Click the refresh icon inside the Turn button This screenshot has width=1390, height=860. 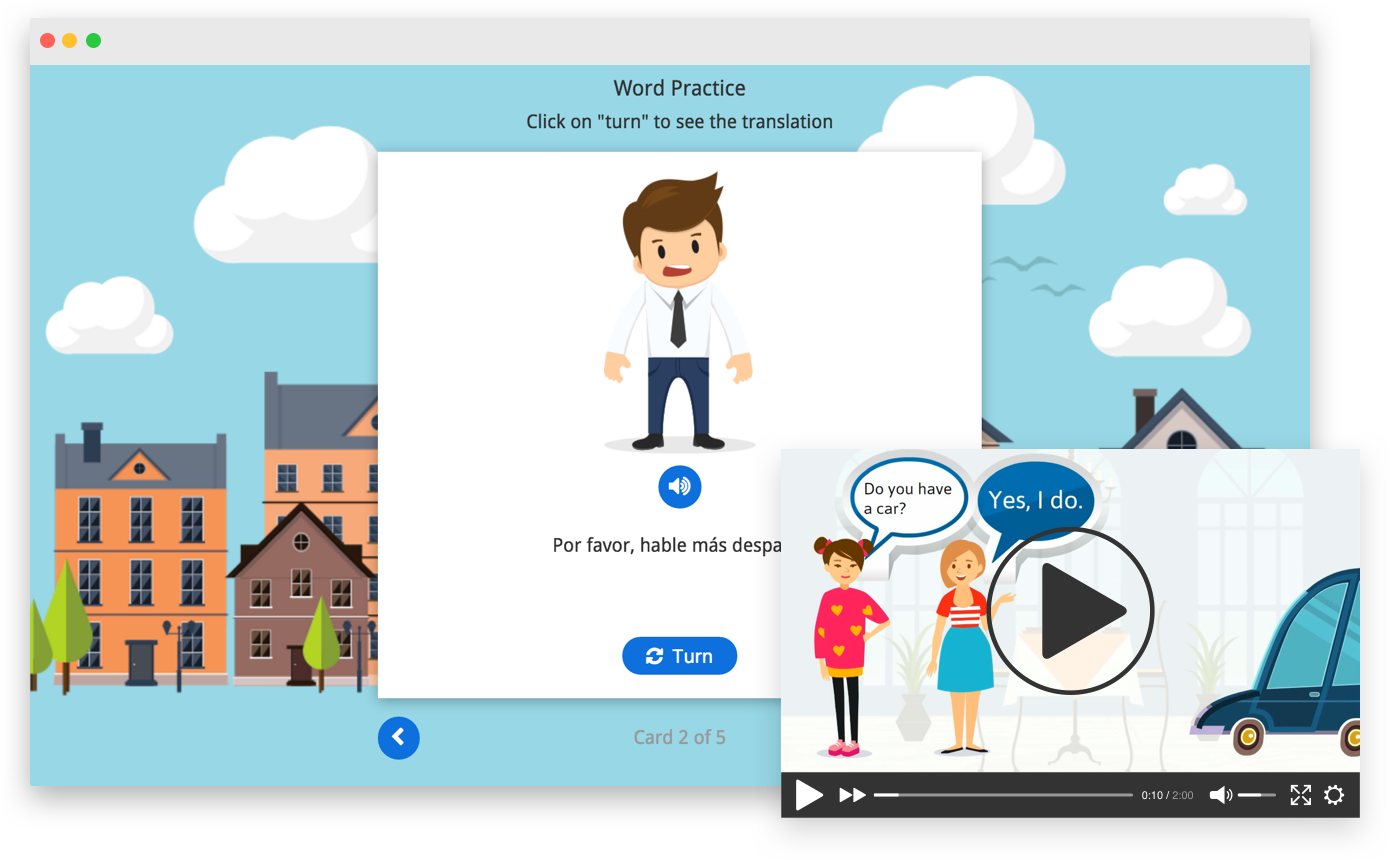655,655
